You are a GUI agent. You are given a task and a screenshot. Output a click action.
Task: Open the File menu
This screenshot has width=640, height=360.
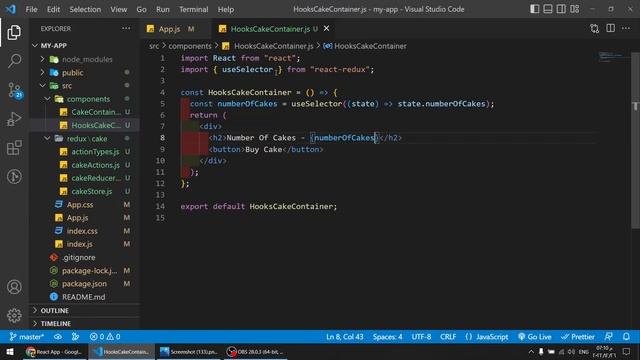click(31, 9)
